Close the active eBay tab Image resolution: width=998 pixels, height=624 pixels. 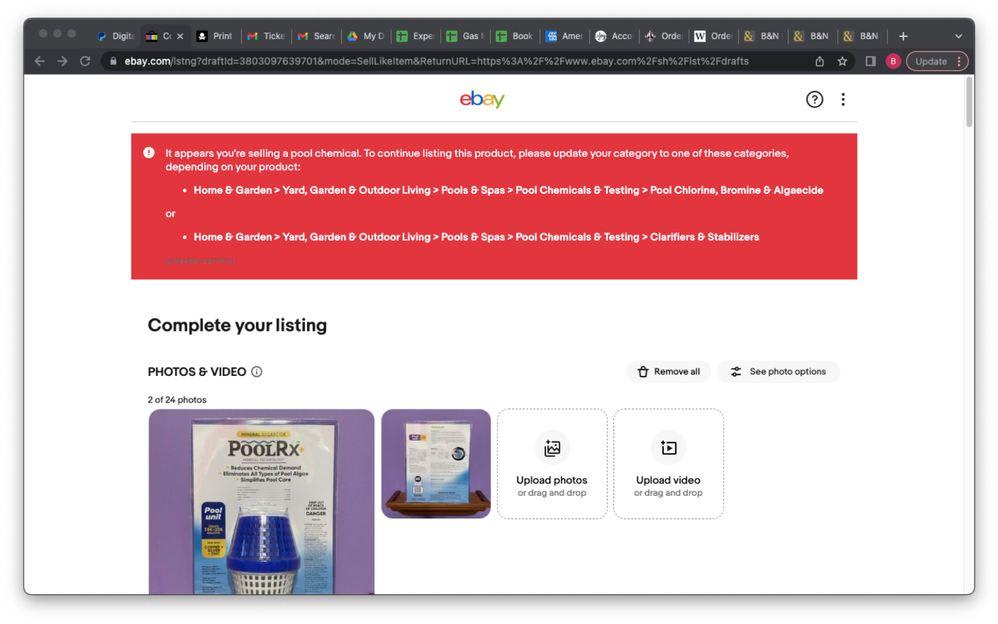[180, 36]
